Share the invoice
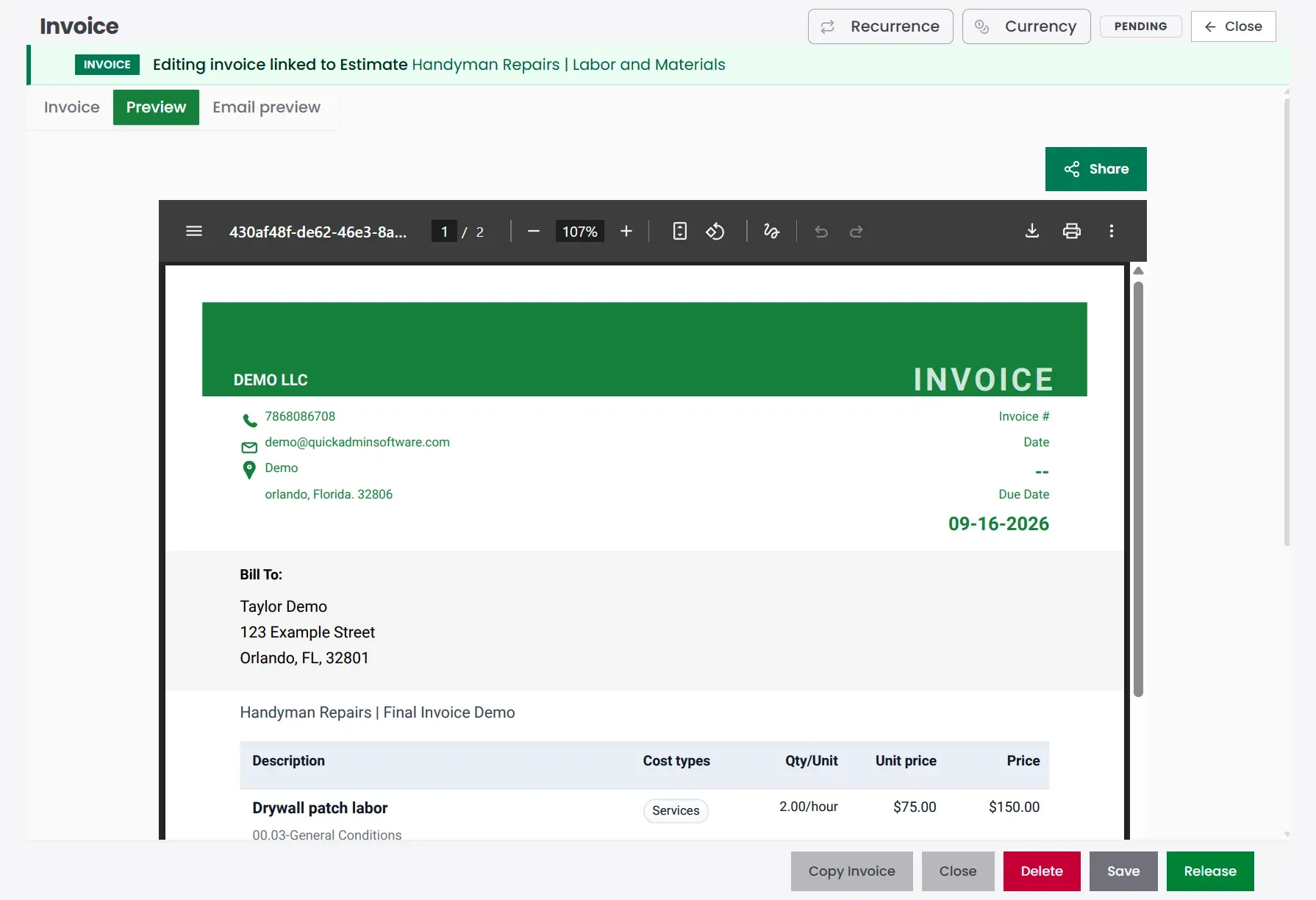 [x=1096, y=169]
